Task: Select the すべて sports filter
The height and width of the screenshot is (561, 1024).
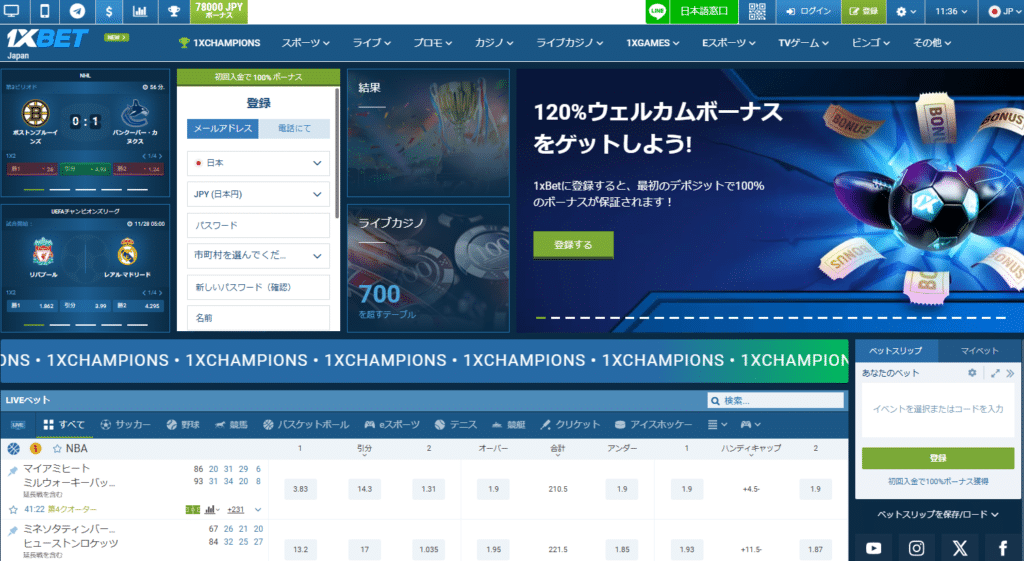Action: point(64,425)
